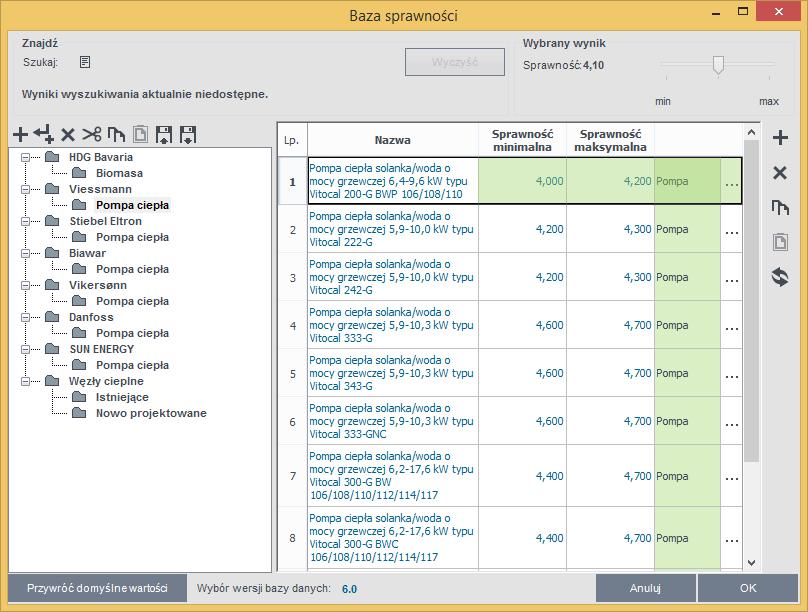
Task: Delete selected row with right-side X icon
Action: pos(780,173)
